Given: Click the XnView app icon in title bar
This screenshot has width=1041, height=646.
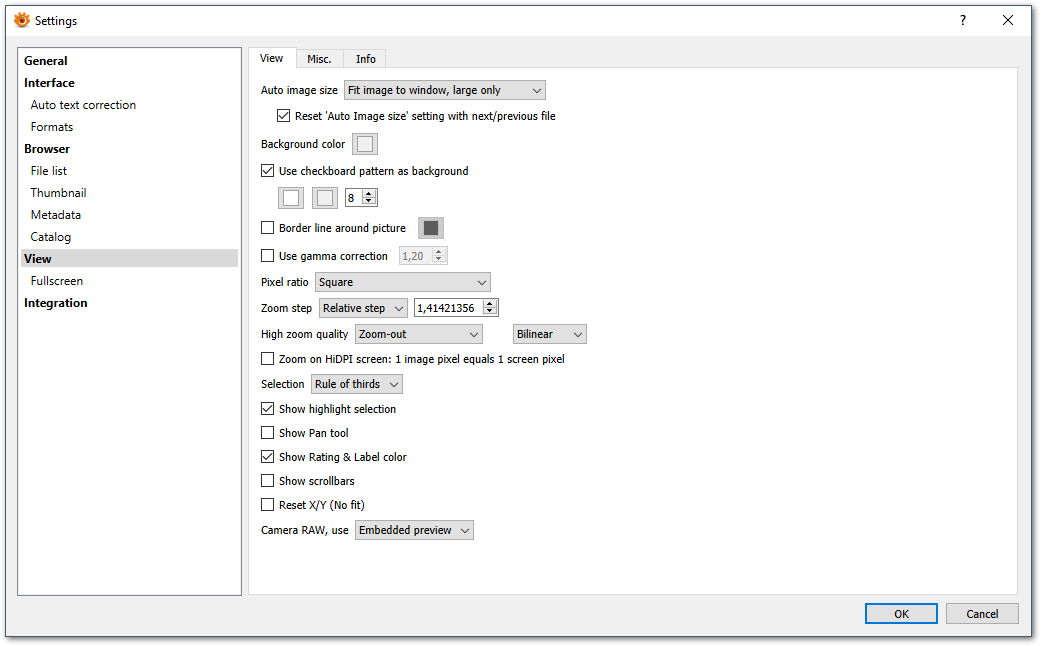Looking at the screenshot, I should pos(22,20).
